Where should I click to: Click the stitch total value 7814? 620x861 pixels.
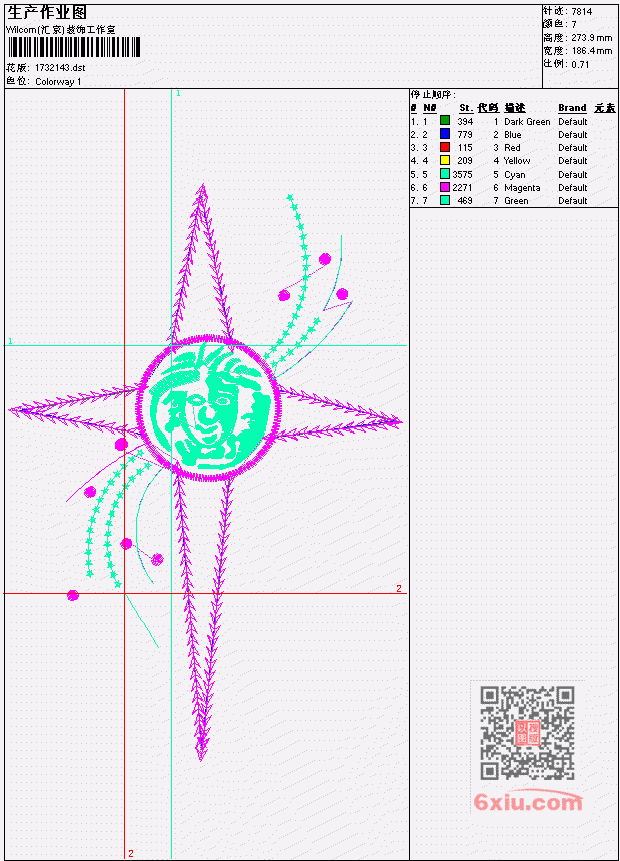pos(582,12)
